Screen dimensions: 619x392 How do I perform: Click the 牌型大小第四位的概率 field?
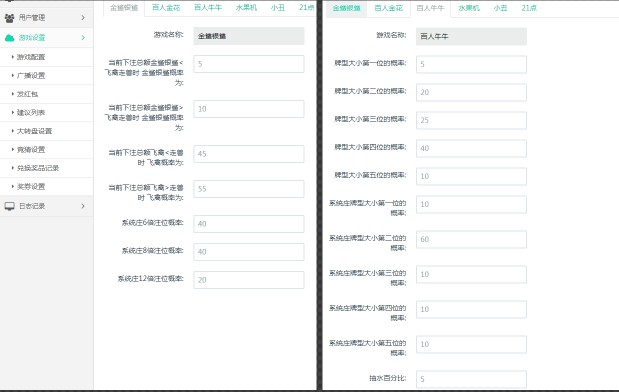coord(471,148)
